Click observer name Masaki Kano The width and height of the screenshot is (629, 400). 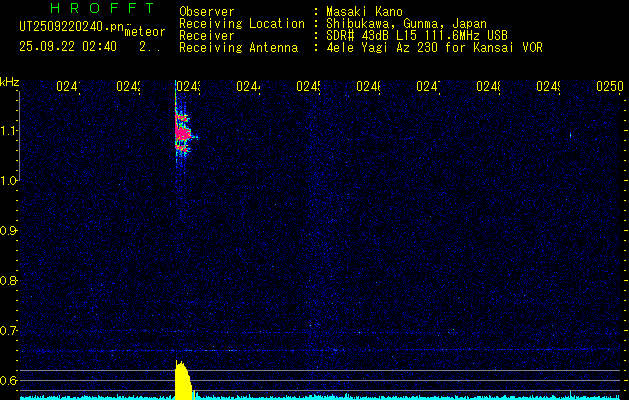[x=364, y=12]
